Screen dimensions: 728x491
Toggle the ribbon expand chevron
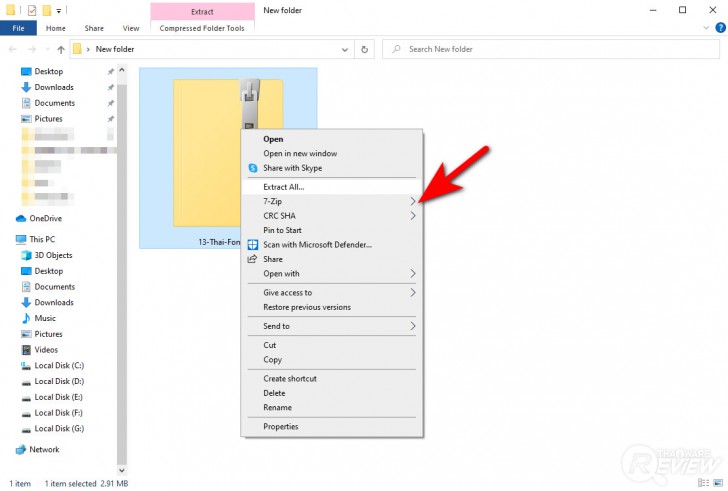point(706,28)
